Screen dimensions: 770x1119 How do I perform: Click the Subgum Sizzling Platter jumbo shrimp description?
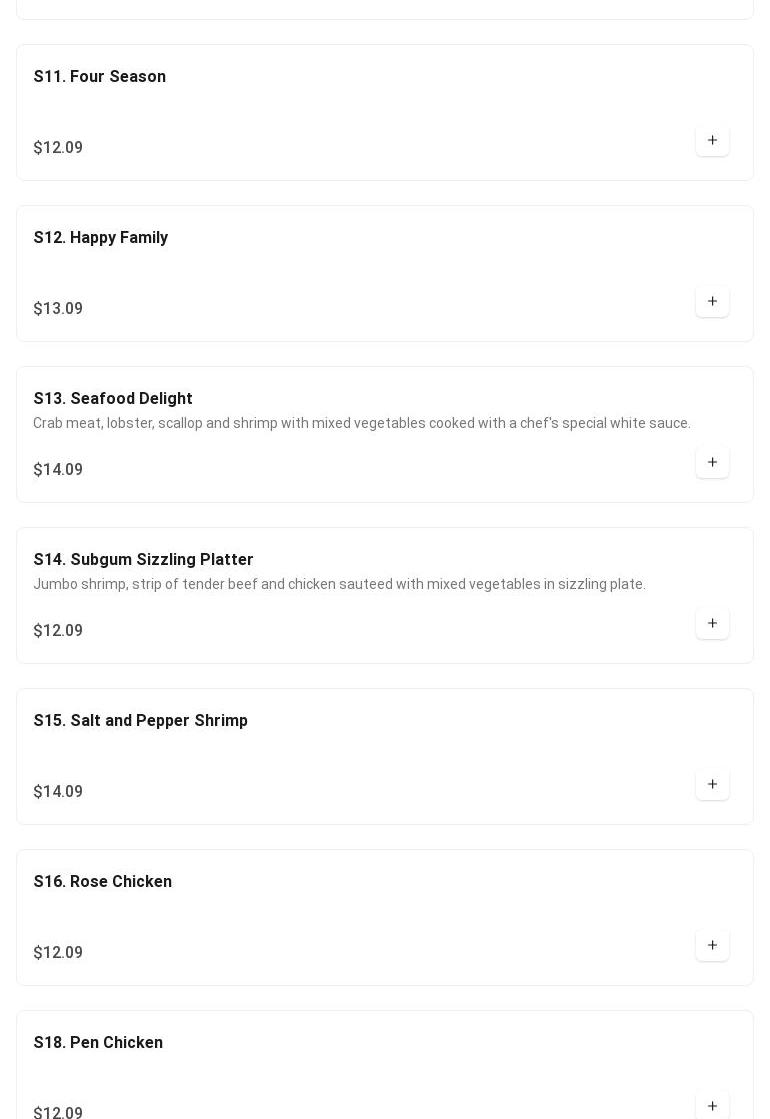tap(340, 584)
